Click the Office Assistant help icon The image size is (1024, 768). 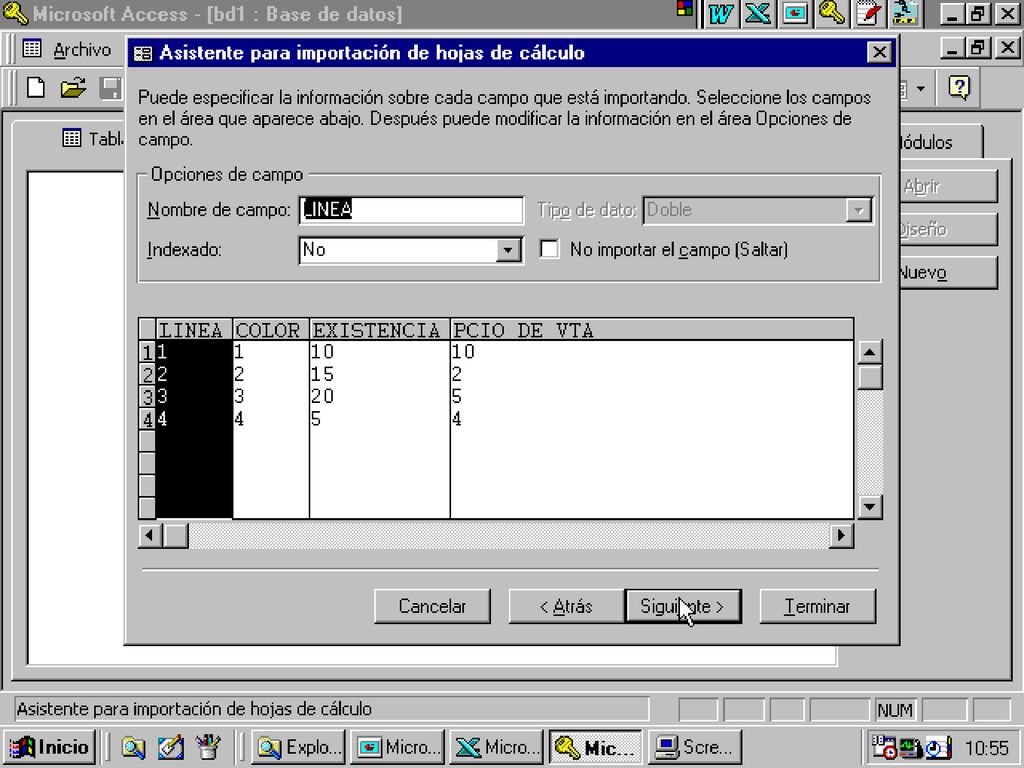pyautogui.click(x=959, y=88)
